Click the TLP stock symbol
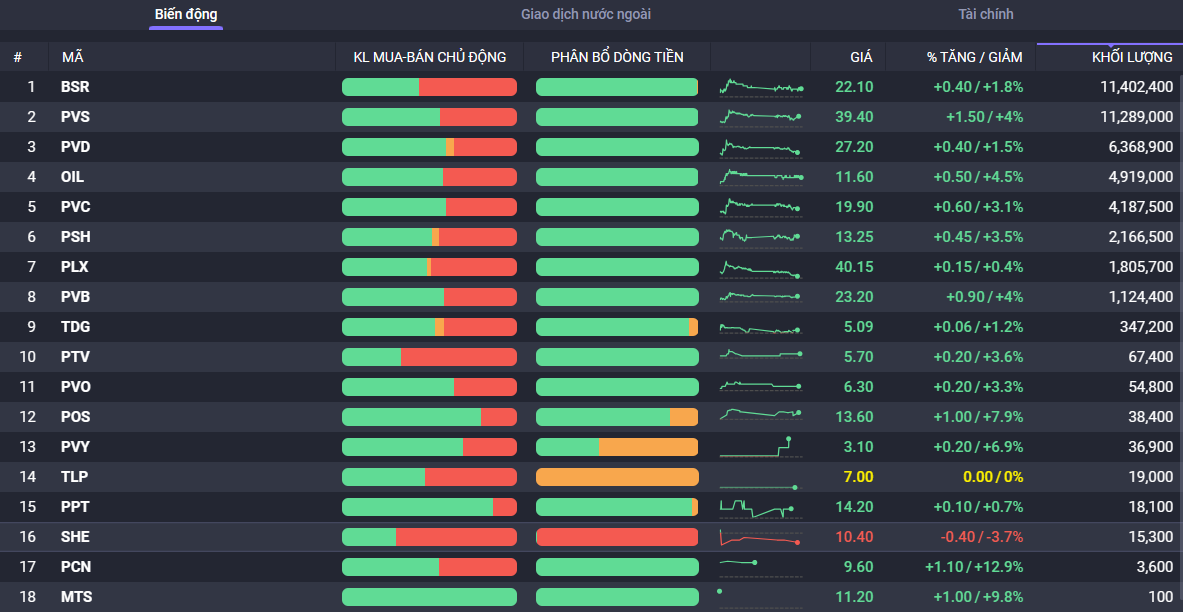 [x=74, y=477]
